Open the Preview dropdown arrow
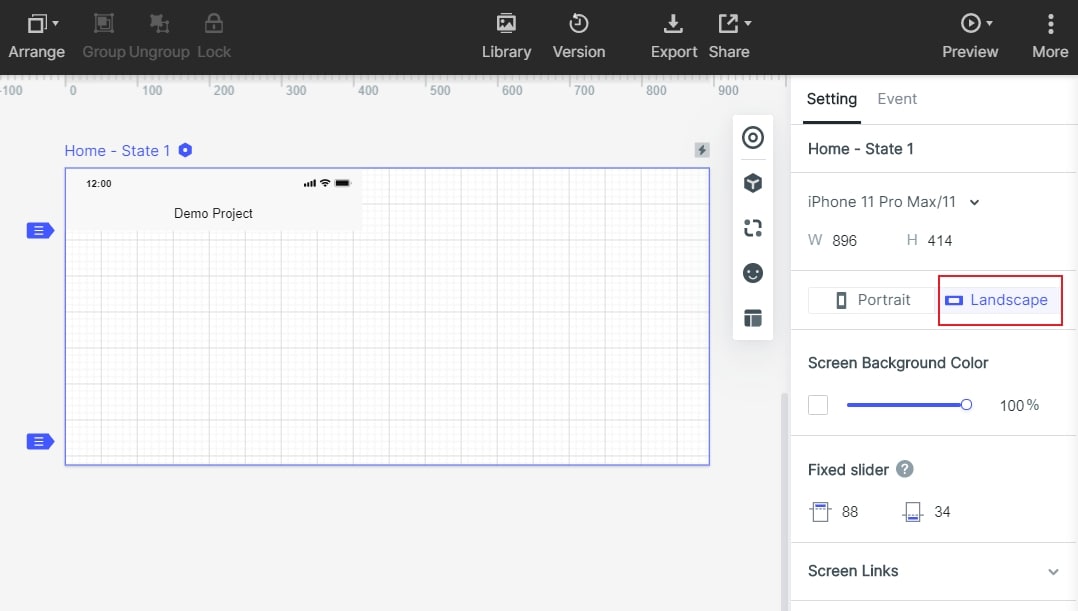The image size is (1078, 611). point(989,23)
